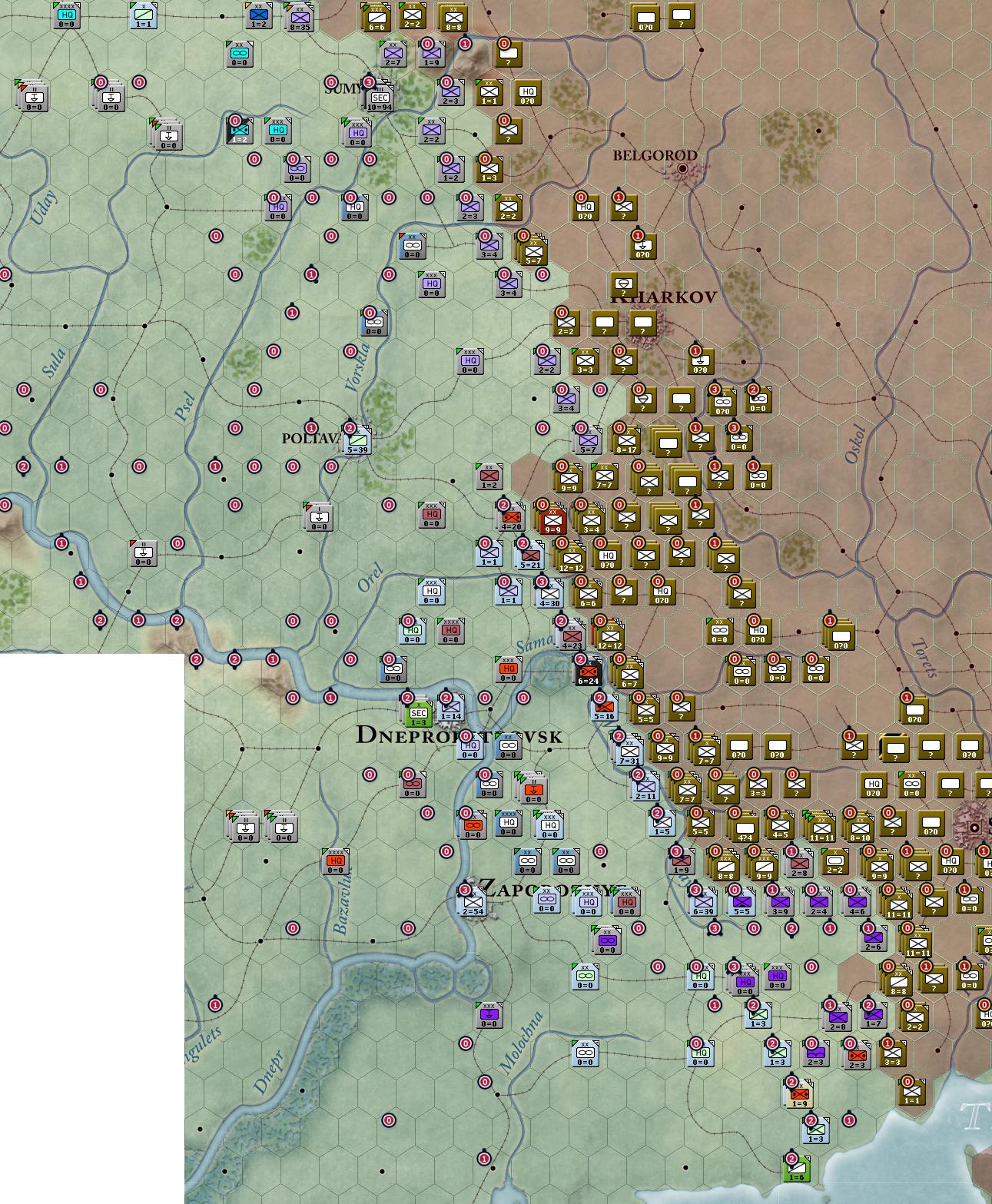Screen dimensions: 992x1204
Task: Click the SUMY city label
Action: pyautogui.click(x=343, y=88)
